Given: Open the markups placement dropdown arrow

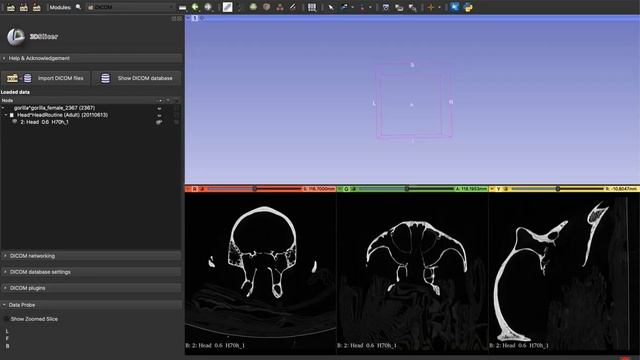Looking at the screenshot, I should (x=370, y=7).
